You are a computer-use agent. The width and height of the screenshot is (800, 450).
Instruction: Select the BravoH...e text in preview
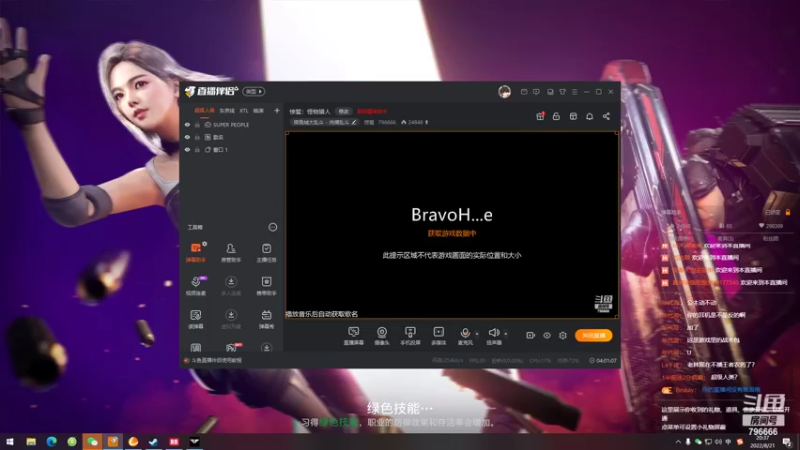click(452, 215)
